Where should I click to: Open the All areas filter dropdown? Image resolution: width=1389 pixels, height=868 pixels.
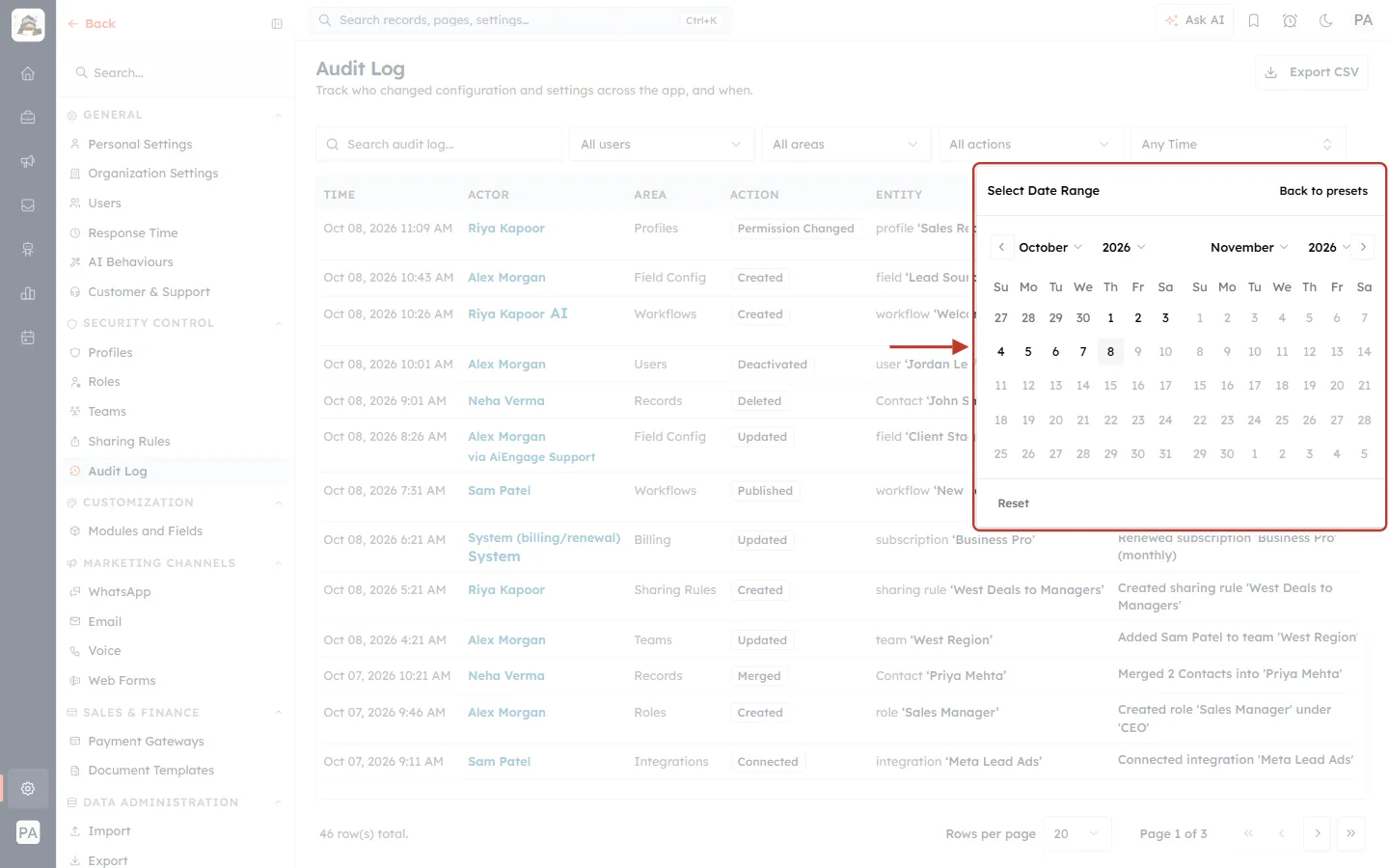[x=846, y=145]
